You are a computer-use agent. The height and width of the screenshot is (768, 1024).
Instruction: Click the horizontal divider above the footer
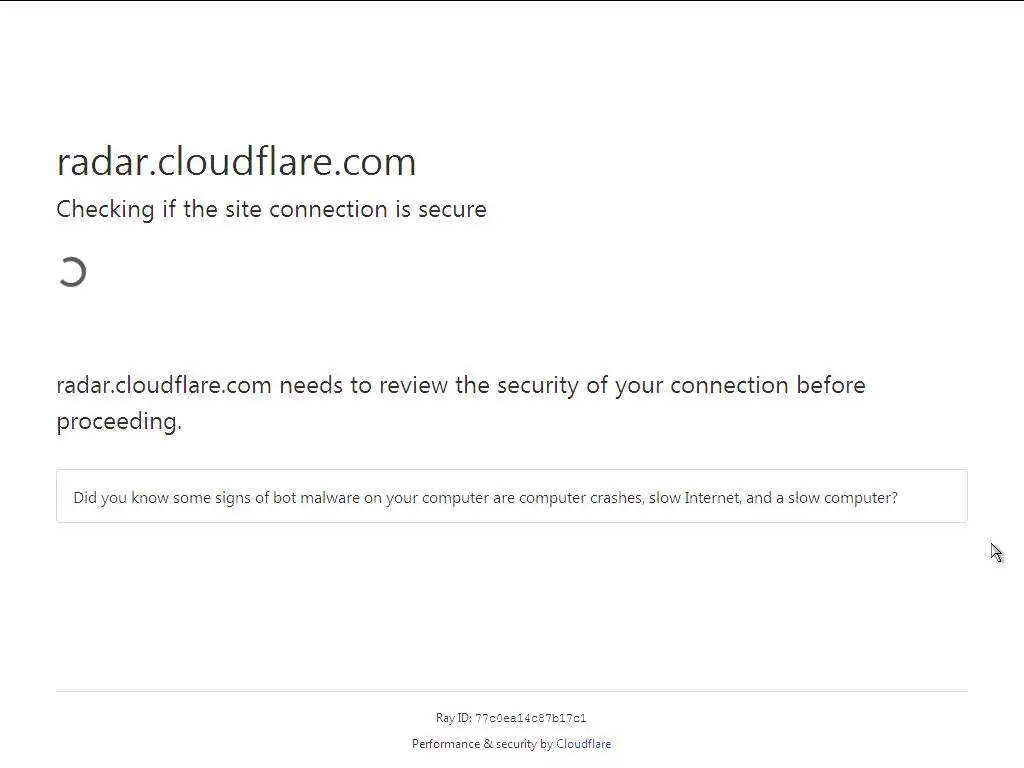pyautogui.click(x=512, y=691)
